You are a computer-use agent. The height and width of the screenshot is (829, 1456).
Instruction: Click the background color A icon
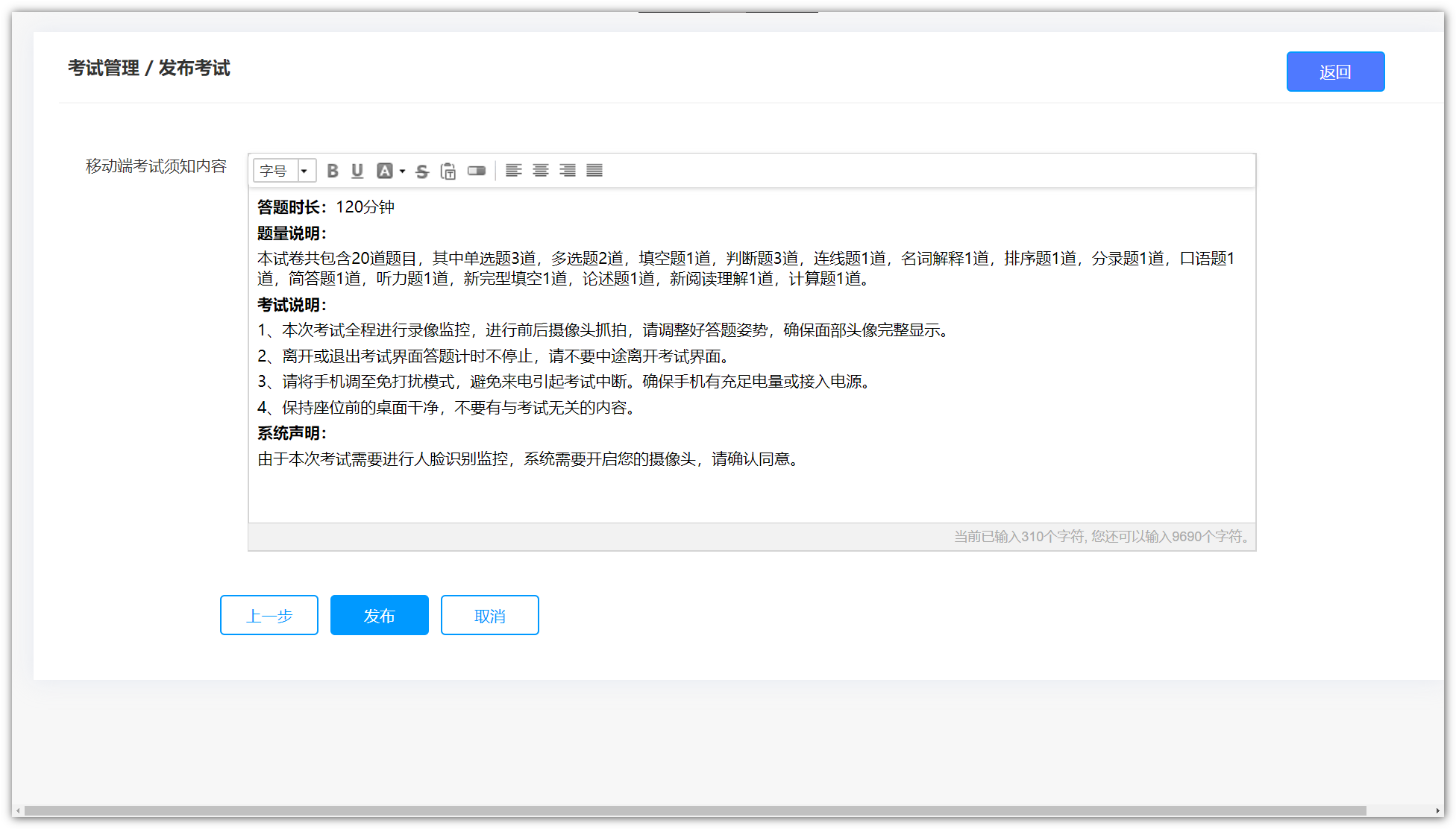click(384, 171)
